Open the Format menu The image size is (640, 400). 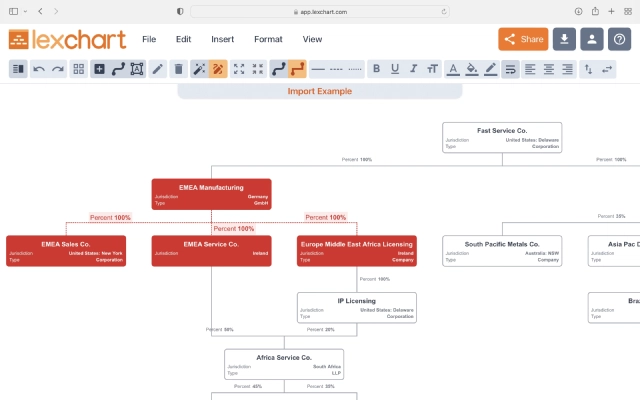pos(268,39)
